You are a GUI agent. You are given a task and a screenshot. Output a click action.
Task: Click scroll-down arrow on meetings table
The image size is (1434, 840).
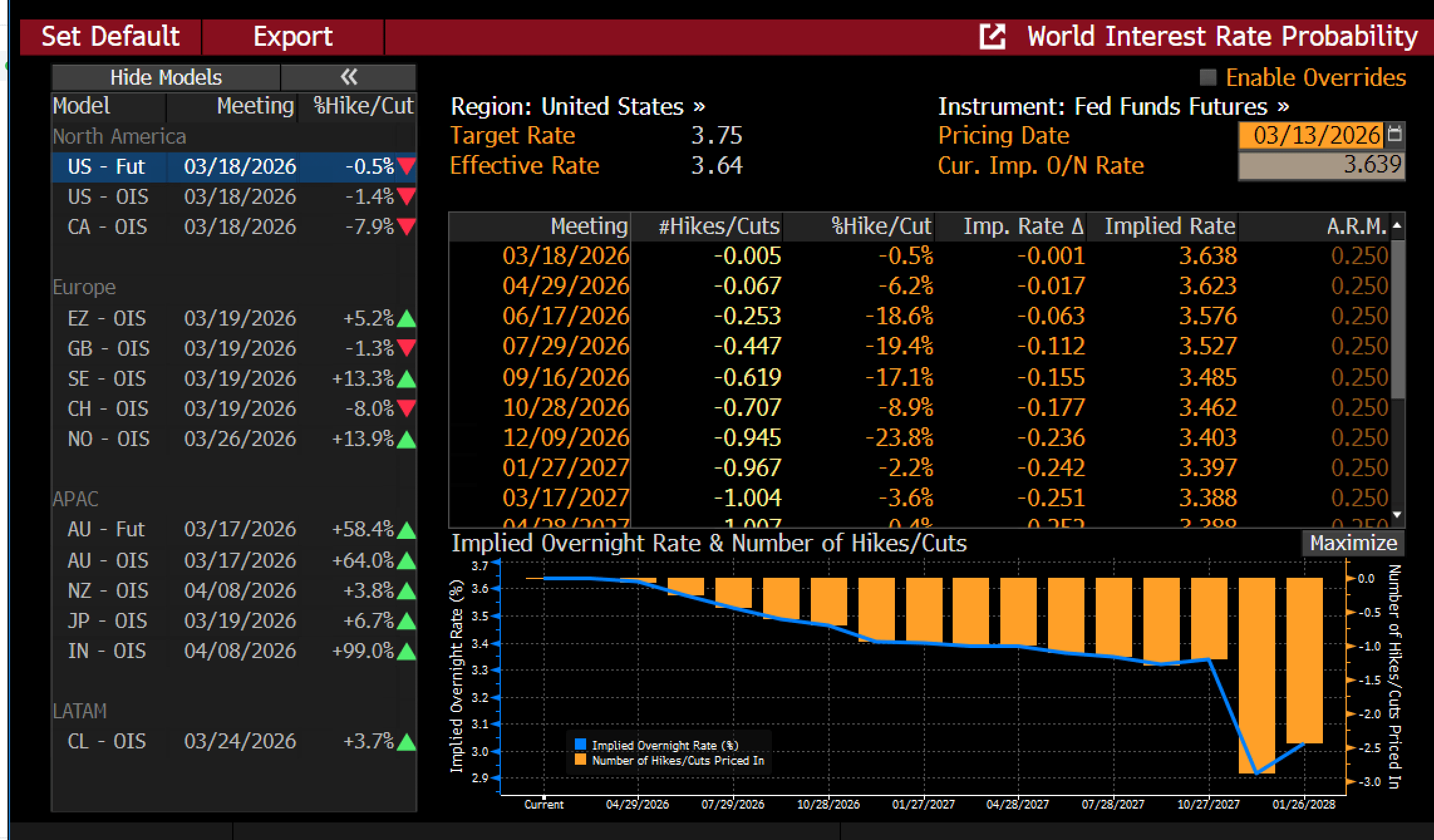[x=1397, y=515]
